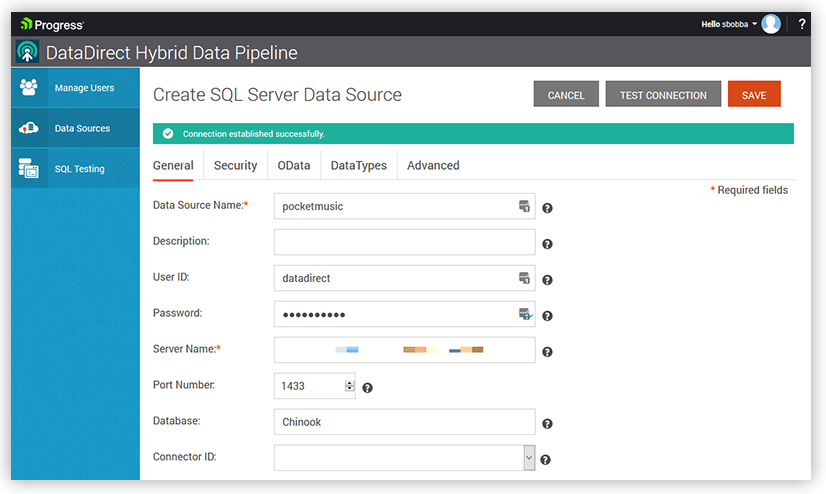
Task: Click the Port Number spinner arrows
Action: click(x=349, y=386)
